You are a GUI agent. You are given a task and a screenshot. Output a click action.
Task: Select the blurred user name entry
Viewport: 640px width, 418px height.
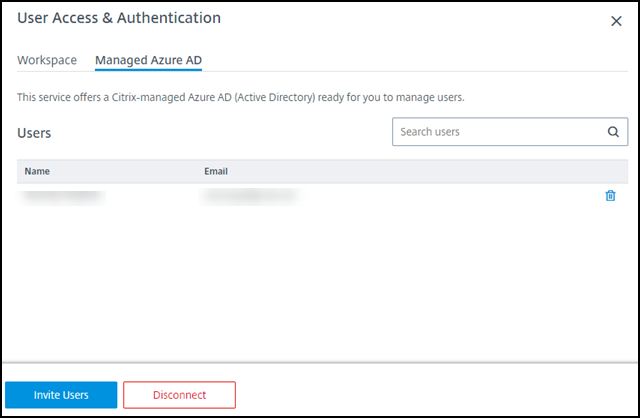coord(63,196)
